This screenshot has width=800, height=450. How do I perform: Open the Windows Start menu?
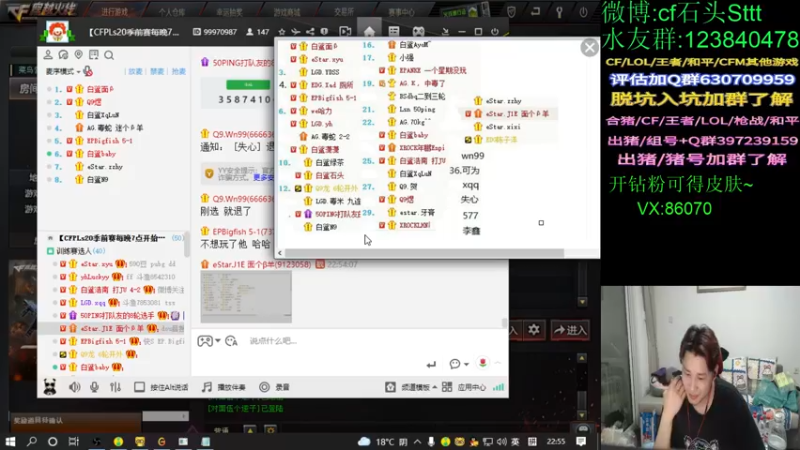coord(10,441)
